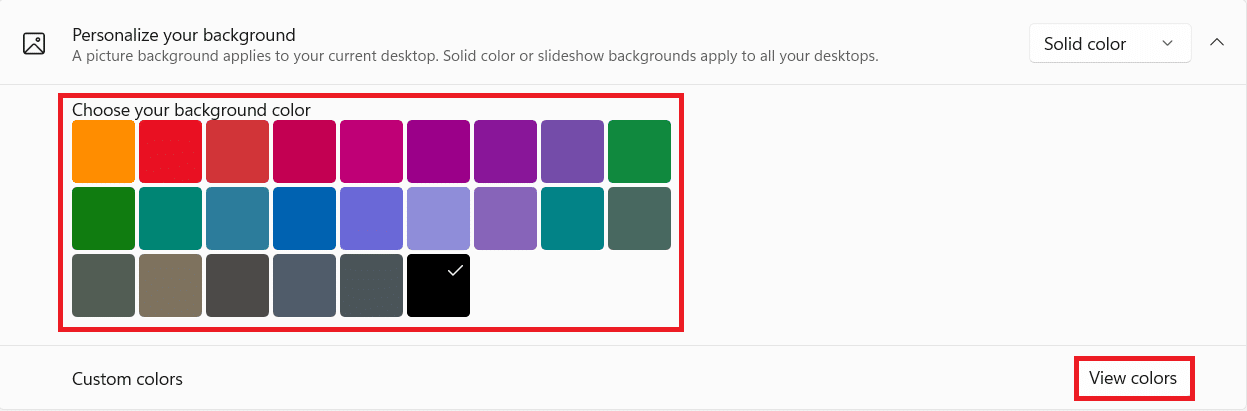This screenshot has height=411, width=1247.
Task: Collapse the Personalize your background section
Action: [x=1217, y=43]
